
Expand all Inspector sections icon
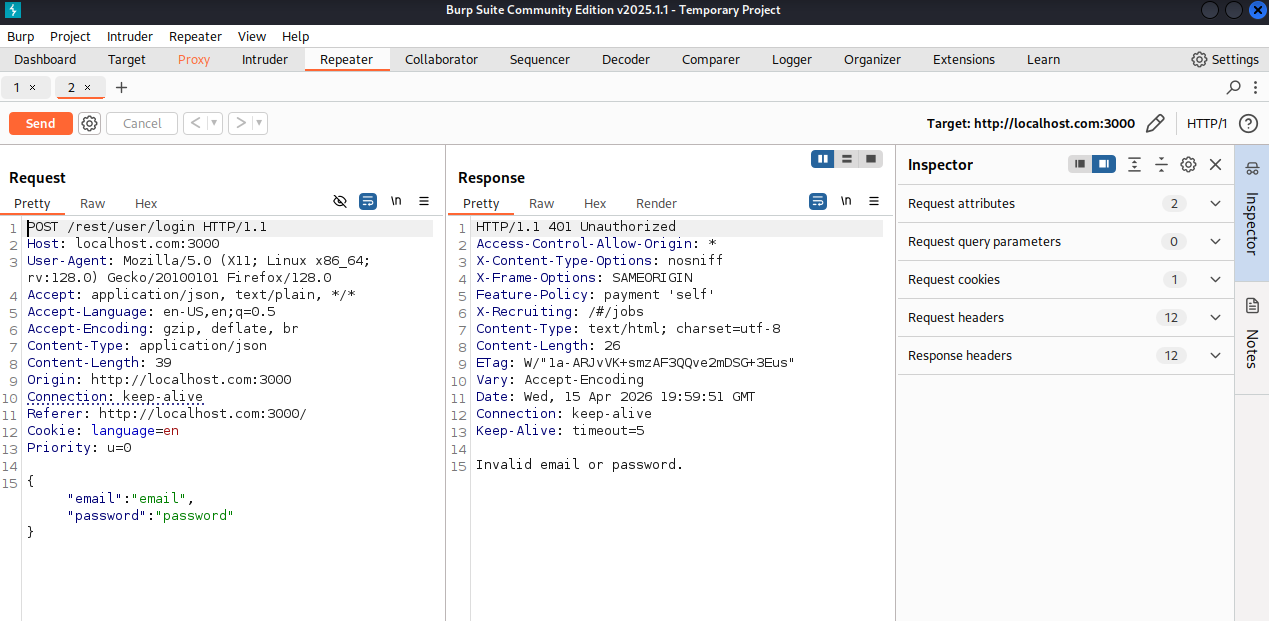click(1134, 164)
